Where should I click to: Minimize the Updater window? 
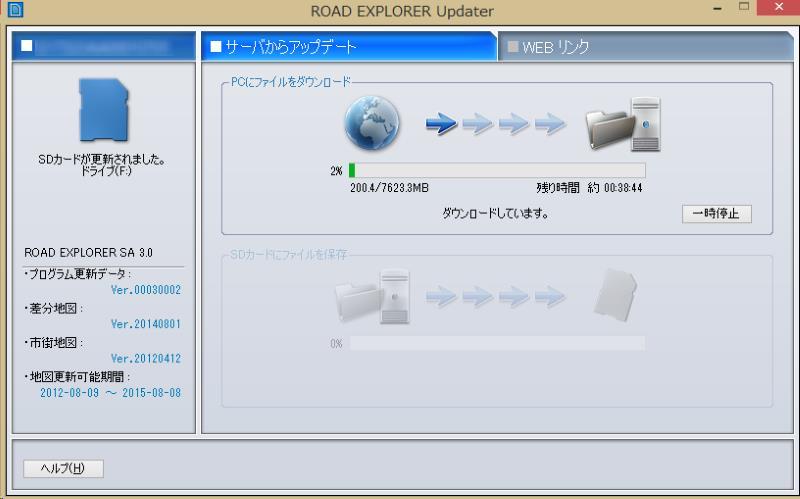717,8
